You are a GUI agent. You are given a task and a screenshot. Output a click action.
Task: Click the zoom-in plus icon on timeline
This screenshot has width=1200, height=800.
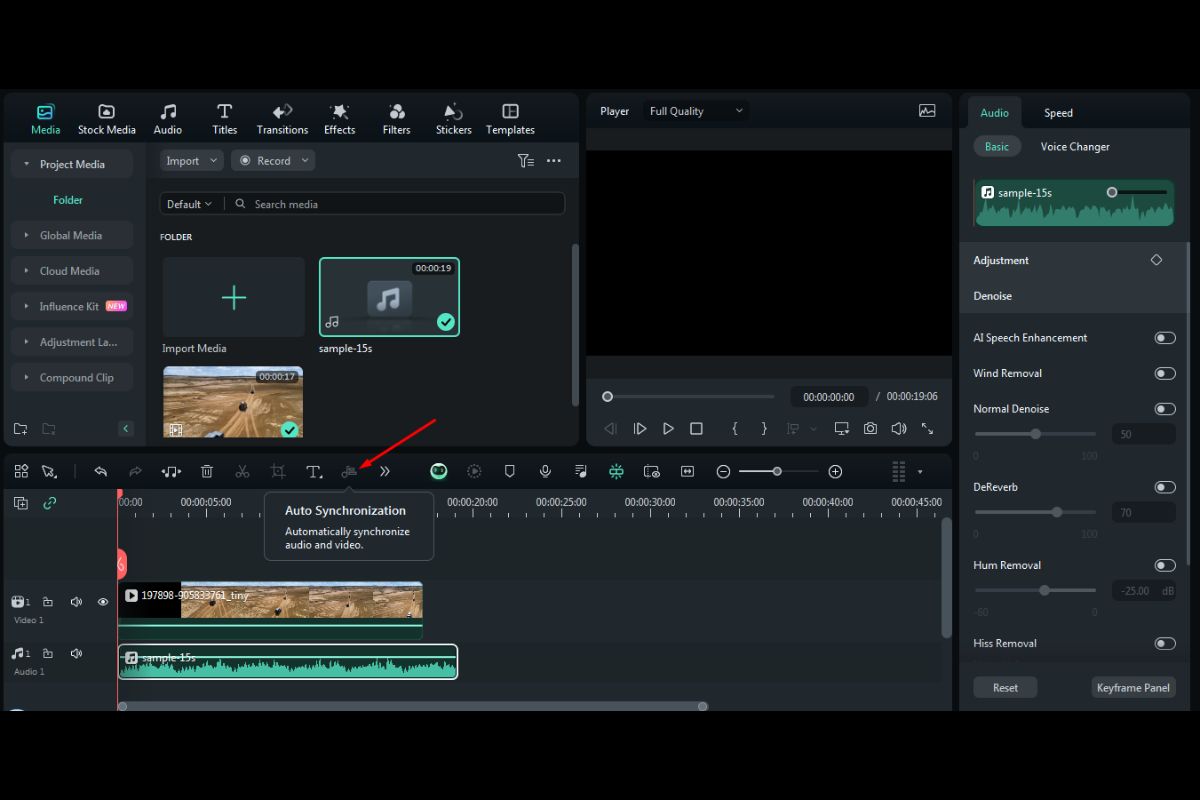coord(836,472)
